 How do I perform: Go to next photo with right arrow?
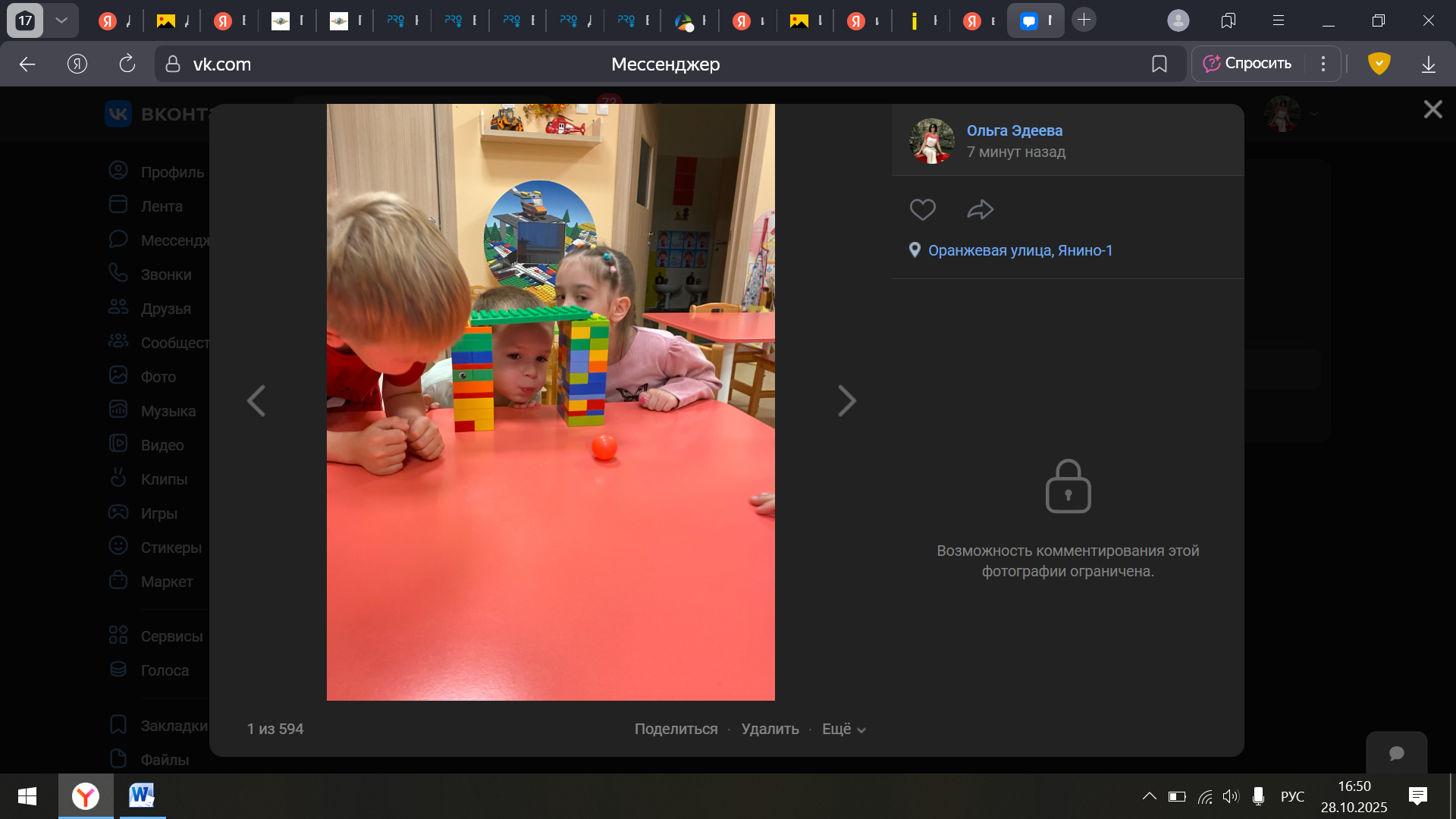pyautogui.click(x=846, y=400)
